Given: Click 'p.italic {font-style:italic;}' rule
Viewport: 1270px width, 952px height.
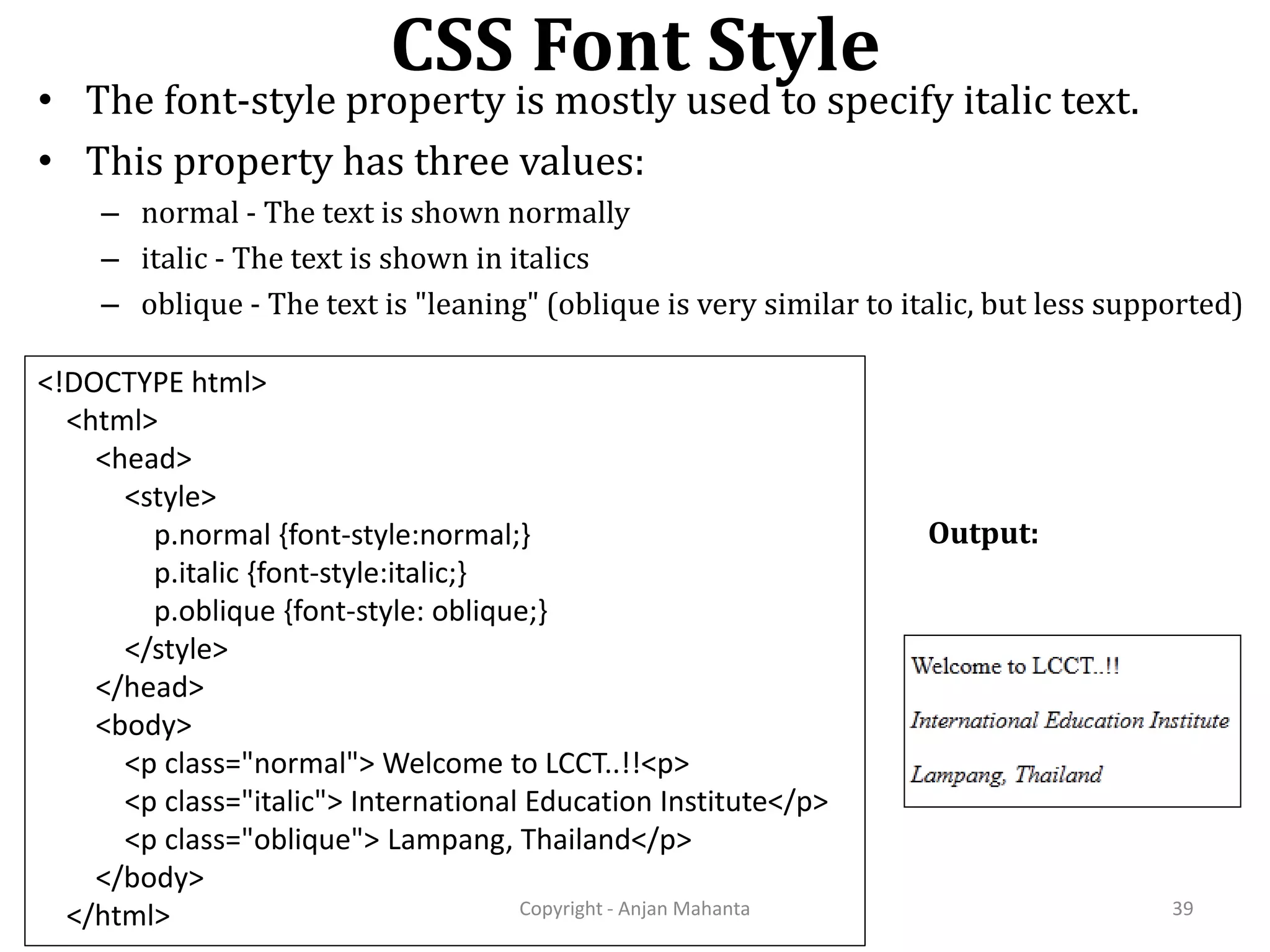Looking at the screenshot, I should (x=311, y=573).
